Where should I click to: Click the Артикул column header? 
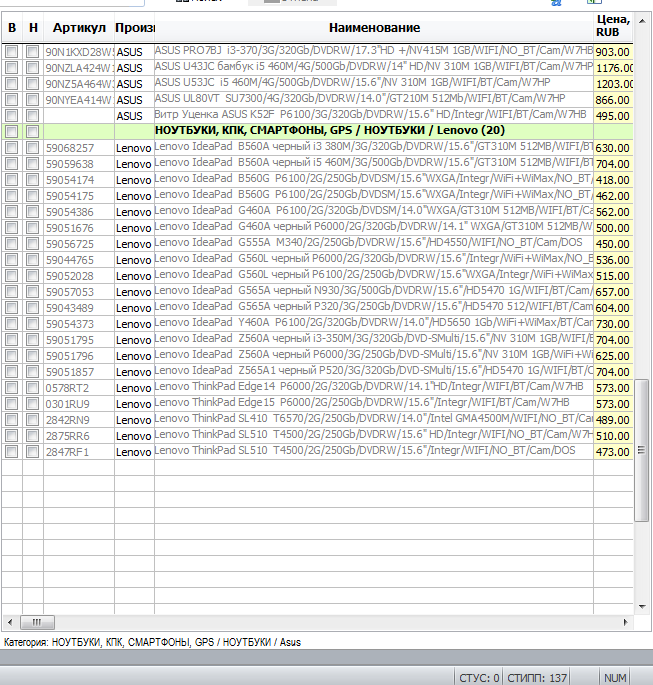(79, 28)
